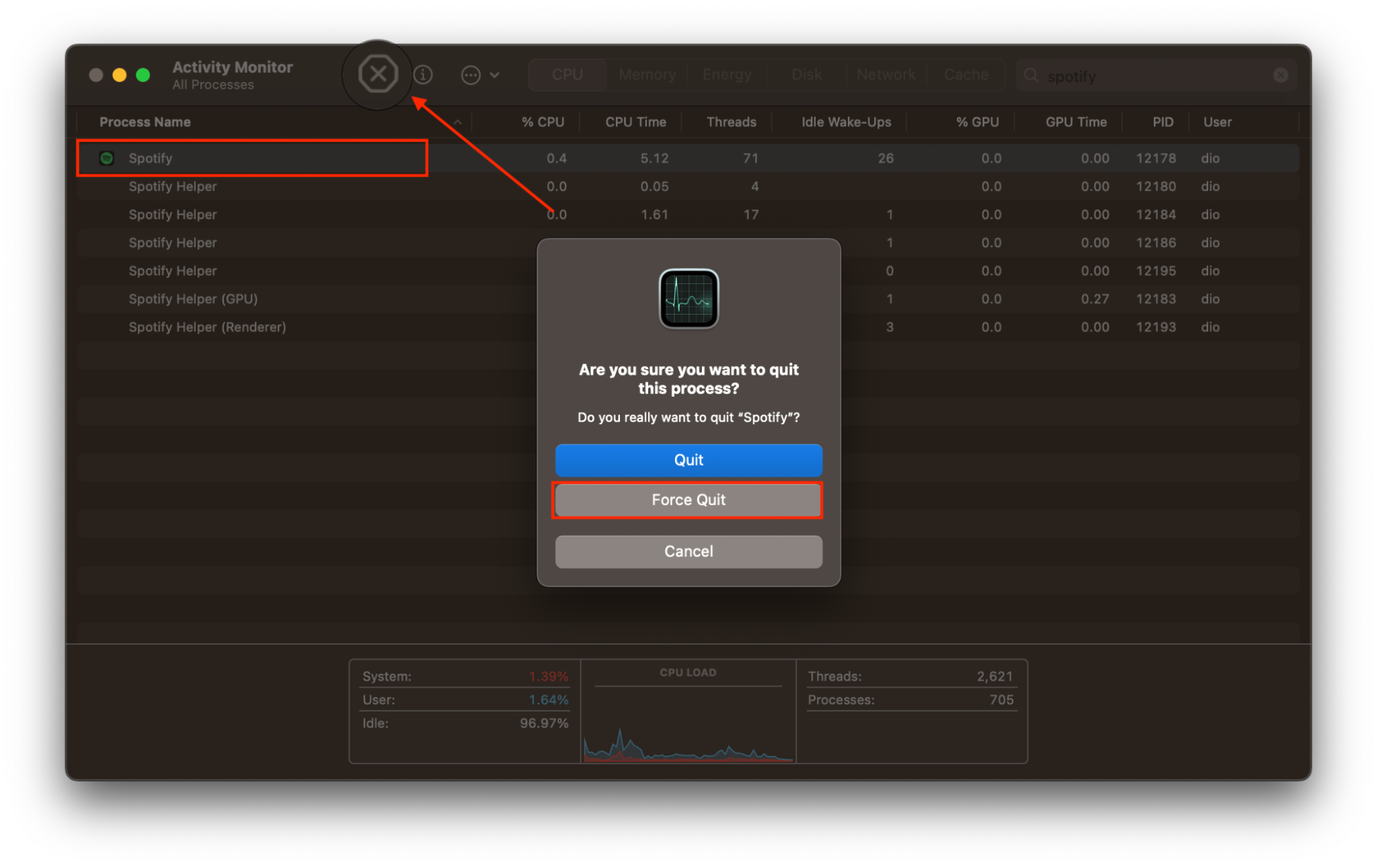Click the CPU Time value 1.61

pyautogui.click(x=654, y=215)
